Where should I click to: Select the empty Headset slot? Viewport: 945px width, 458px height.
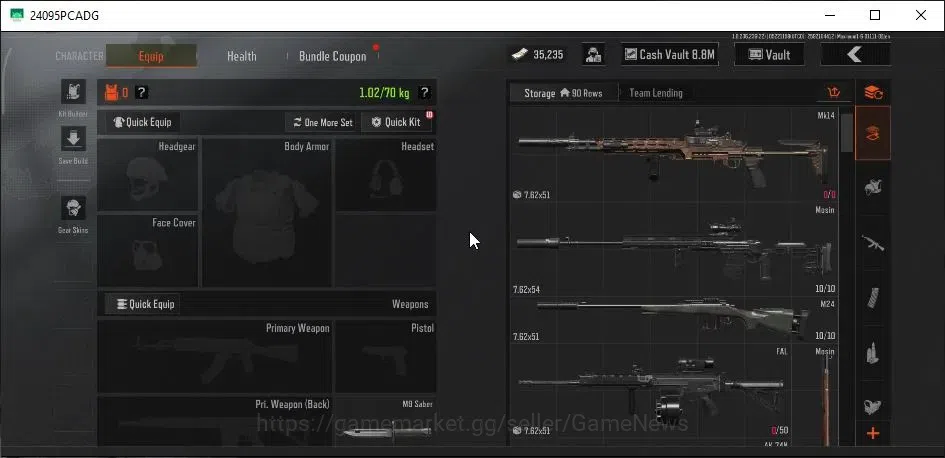point(386,175)
